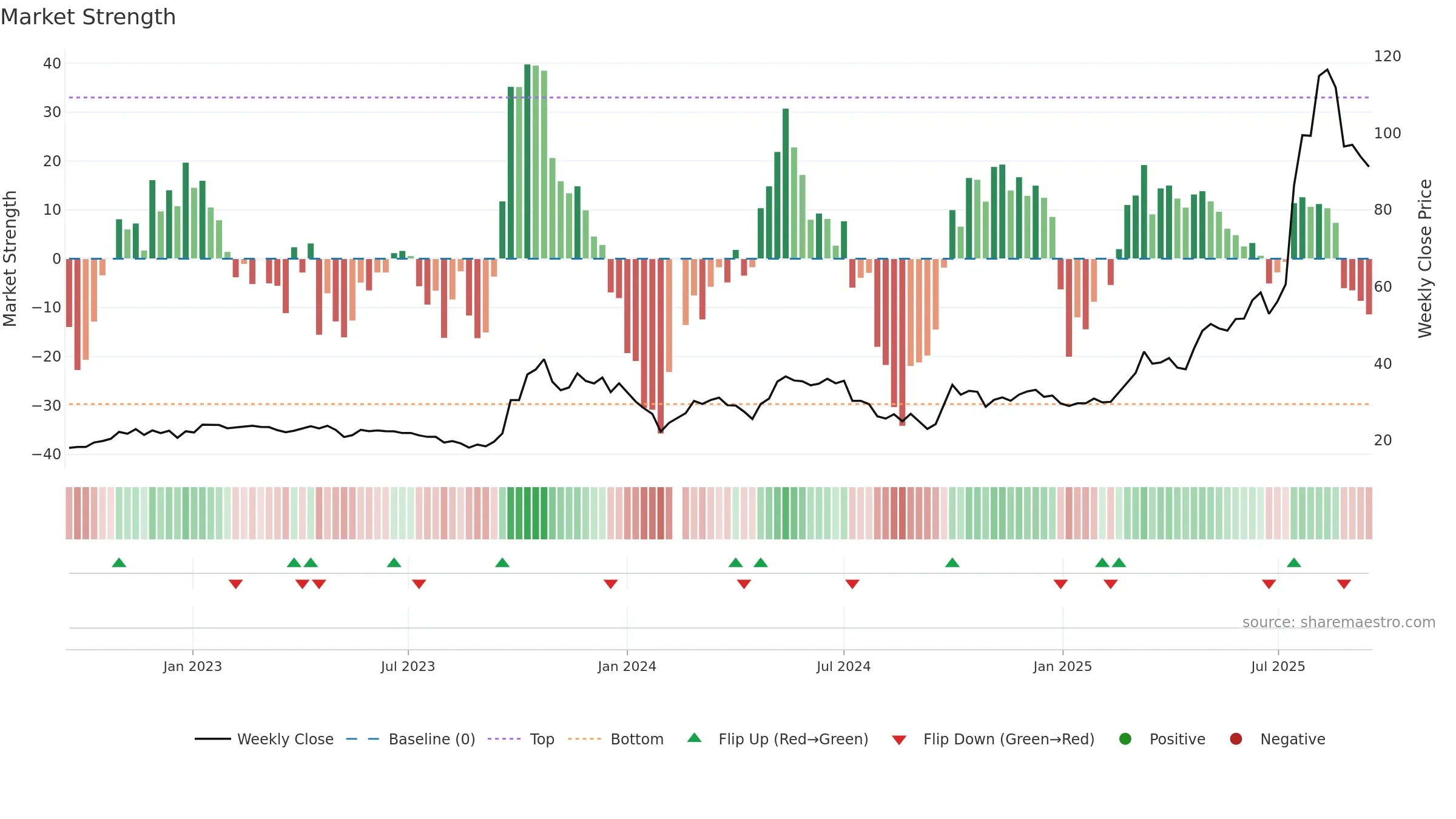The height and width of the screenshot is (819, 1456).
Task: Click the Jul 2023 x-axis label
Action: pos(408,666)
